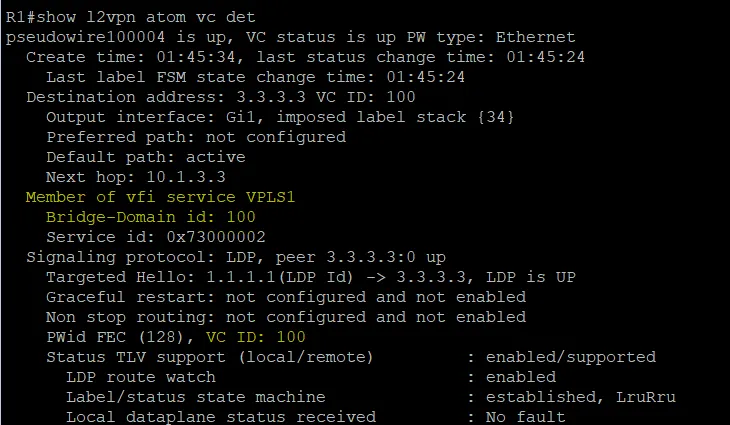
Task: Click the 'established, LruRru' state value
Action: [581, 397]
